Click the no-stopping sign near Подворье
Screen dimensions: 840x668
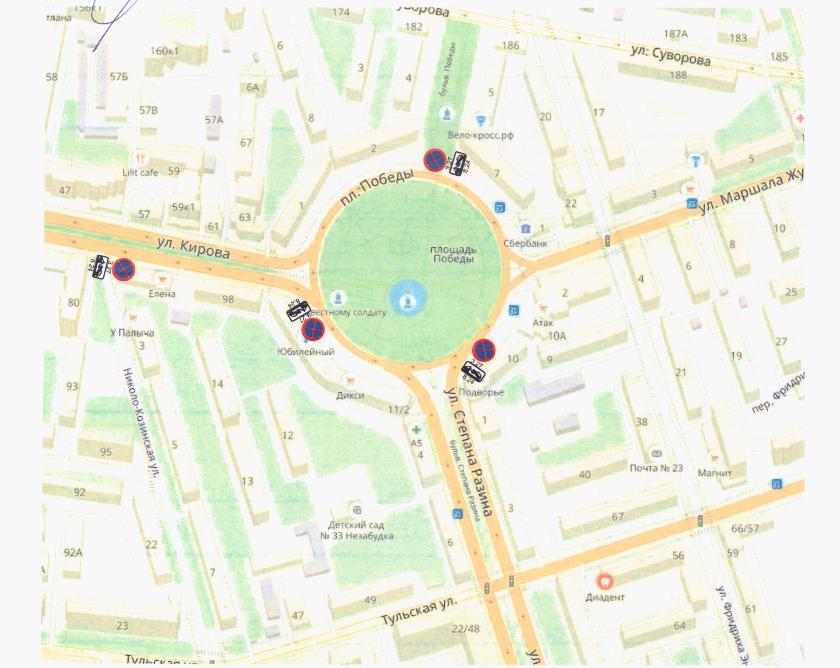[484, 350]
